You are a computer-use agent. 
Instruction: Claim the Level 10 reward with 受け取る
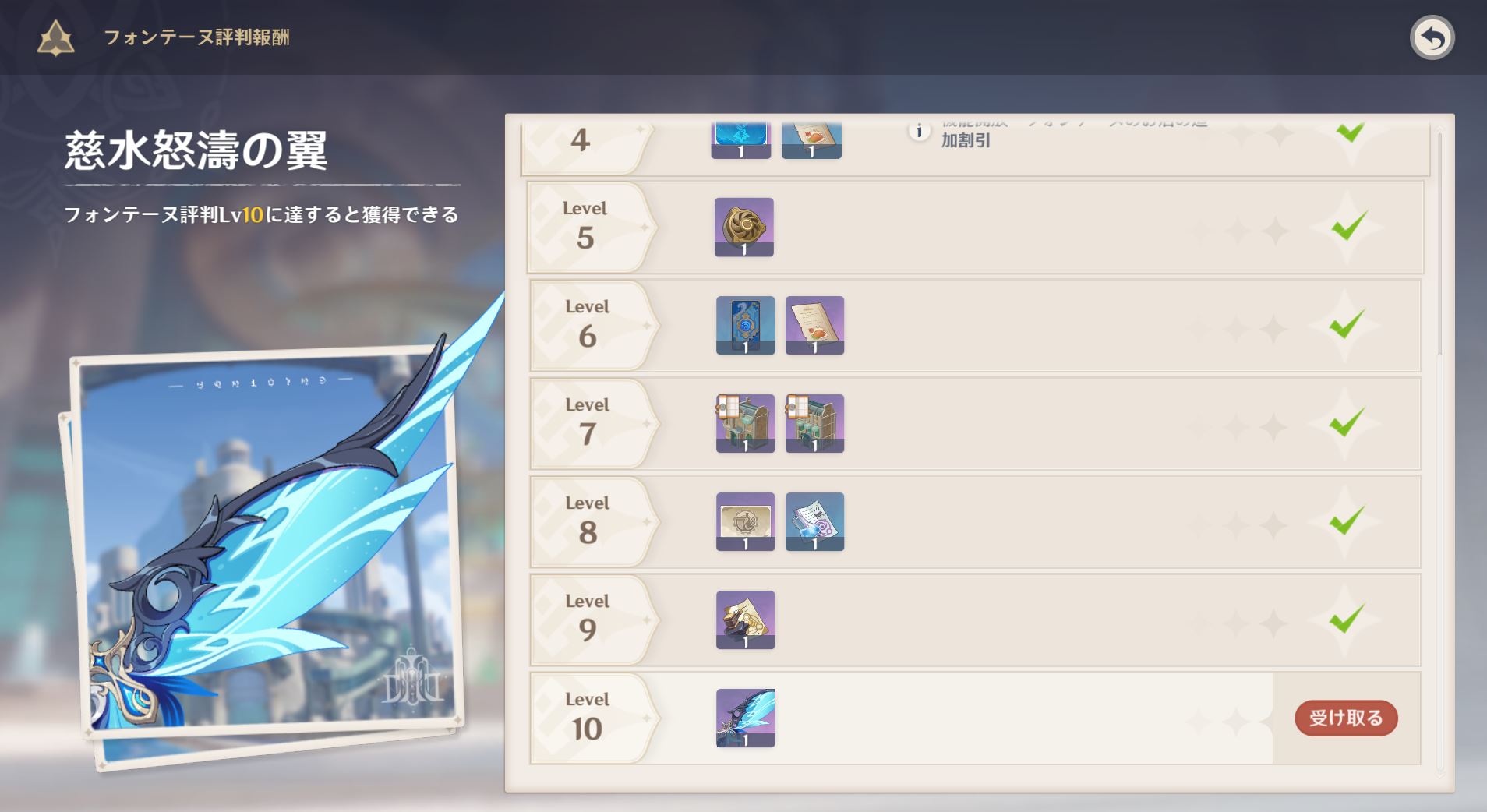click(1346, 718)
